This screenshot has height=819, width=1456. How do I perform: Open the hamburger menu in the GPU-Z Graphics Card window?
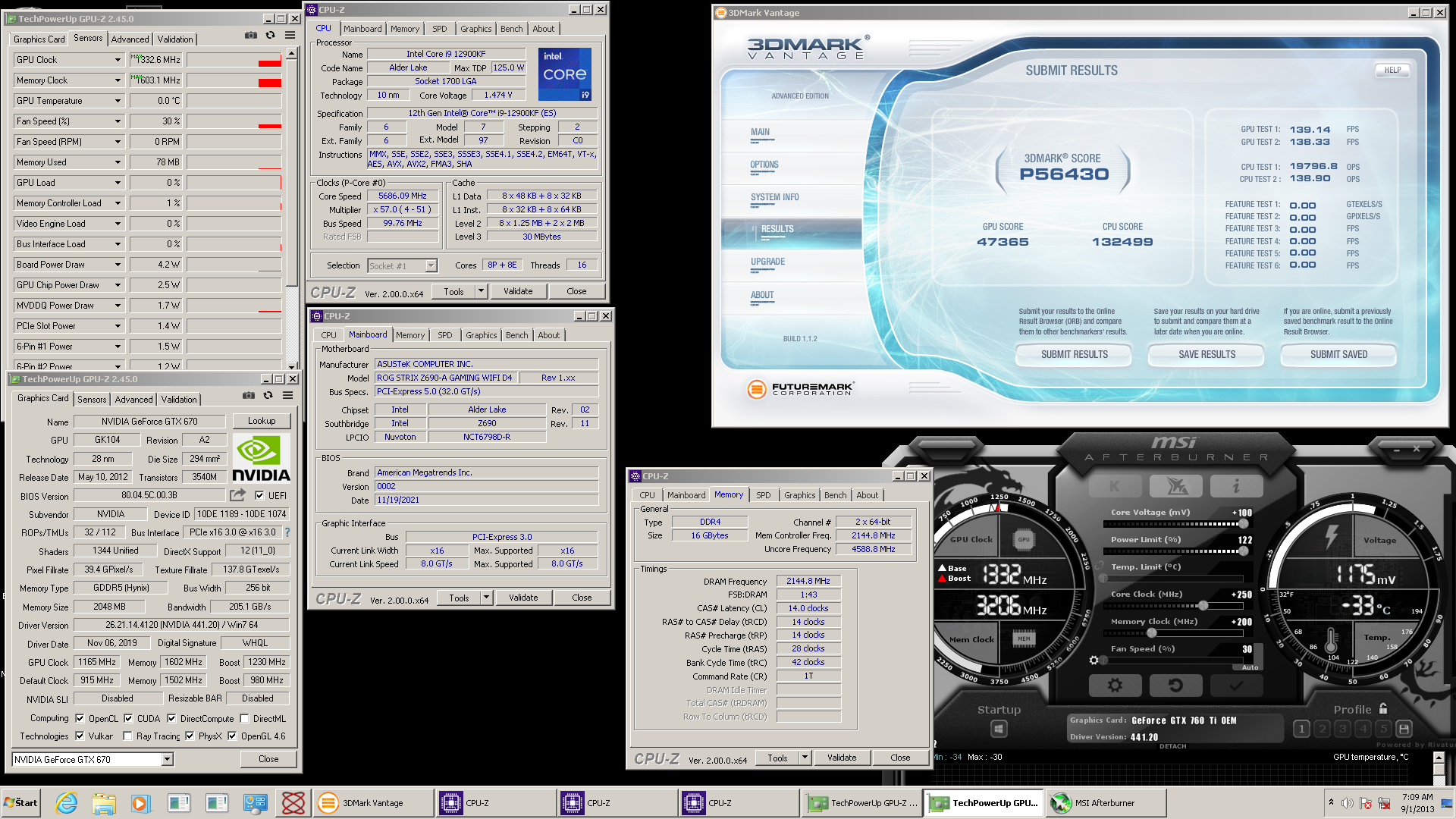pyautogui.click(x=288, y=395)
